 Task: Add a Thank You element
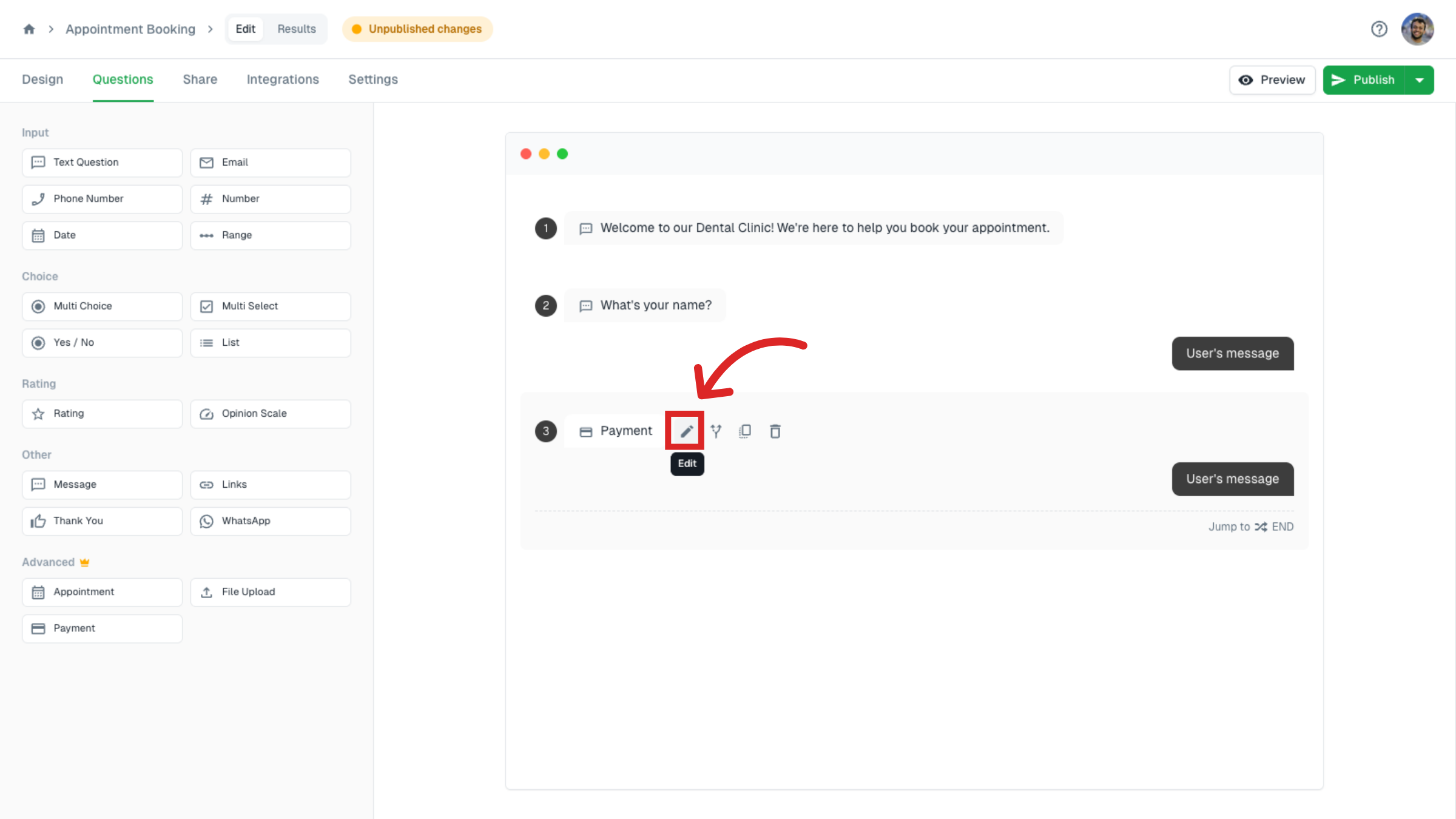tap(102, 521)
